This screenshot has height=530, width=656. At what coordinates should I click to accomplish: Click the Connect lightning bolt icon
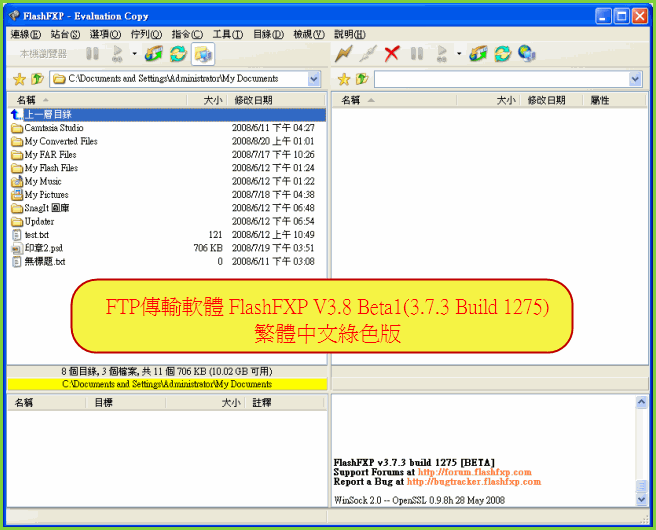[344, 54]
